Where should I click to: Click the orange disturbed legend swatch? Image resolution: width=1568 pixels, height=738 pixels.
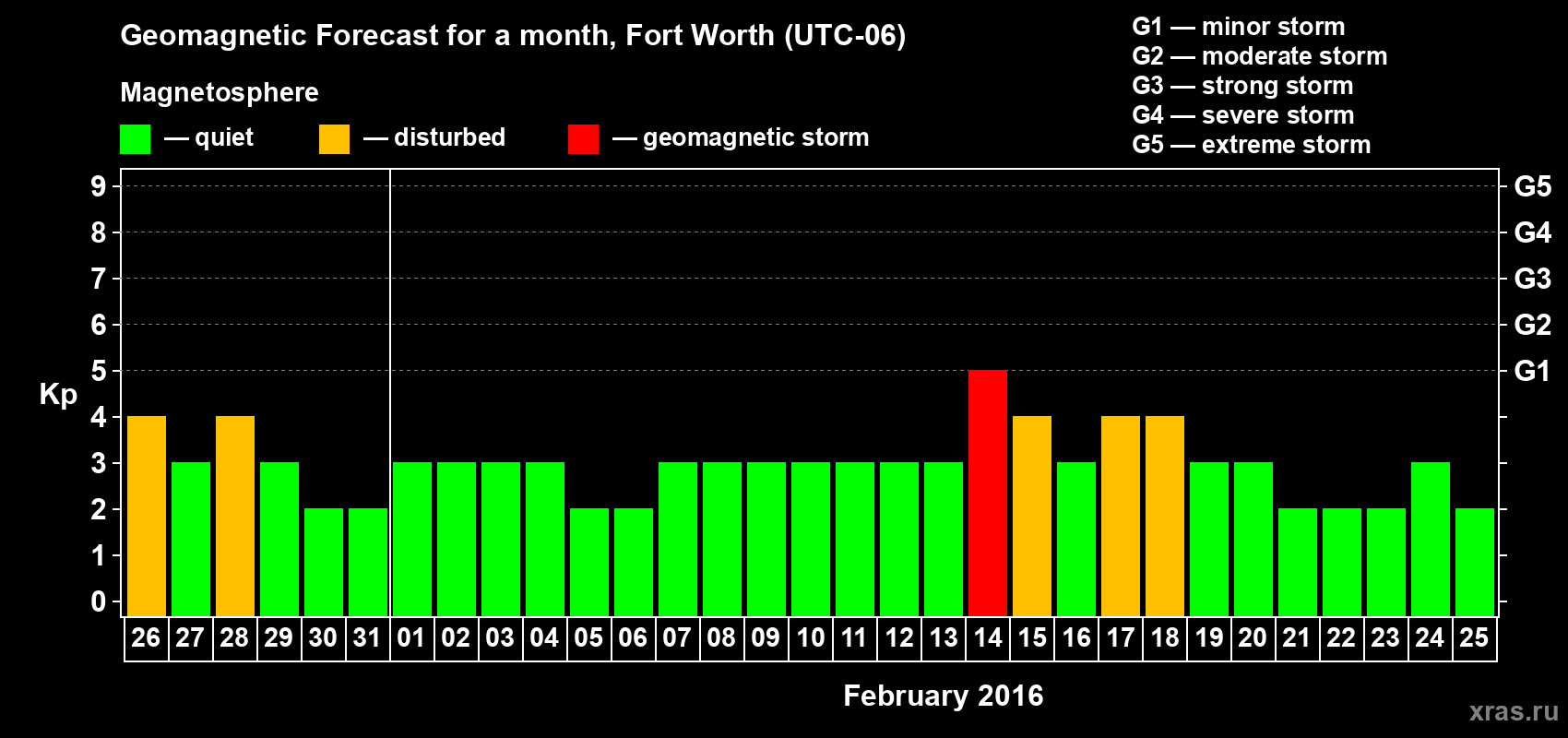334,139
